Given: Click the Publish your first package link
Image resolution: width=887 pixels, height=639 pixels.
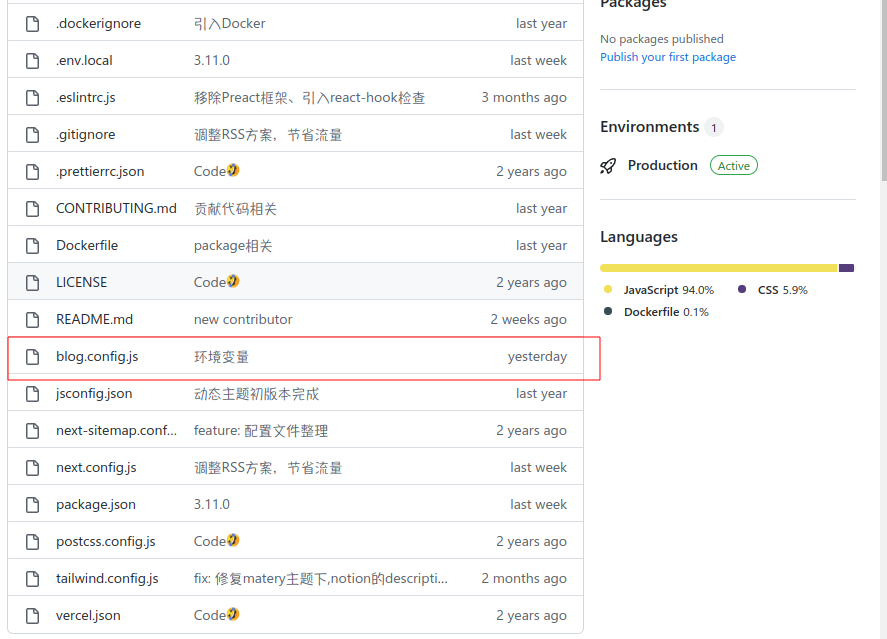Looking at the screenshot, I should pos(668,57).
